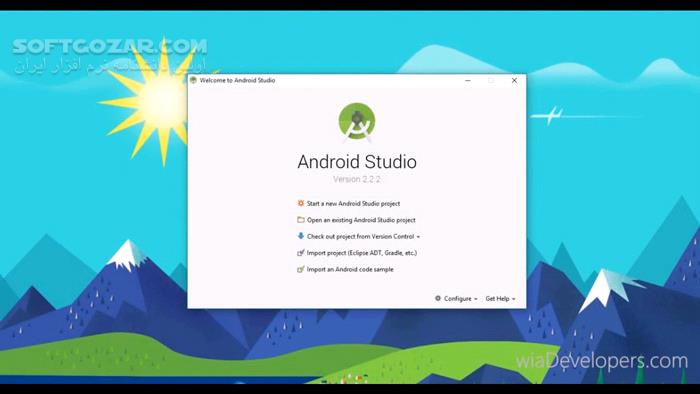This screenshot has width=700, height=394.
Task: Click the small Android Studio title bar icon
Action: 193,80
